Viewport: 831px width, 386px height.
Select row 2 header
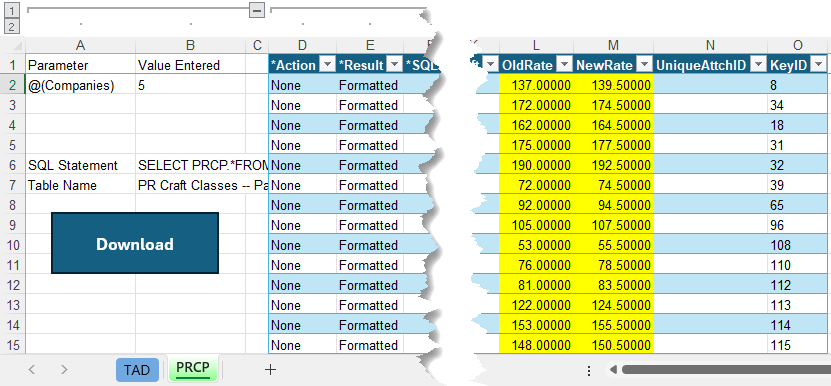[x=13, y=85]
